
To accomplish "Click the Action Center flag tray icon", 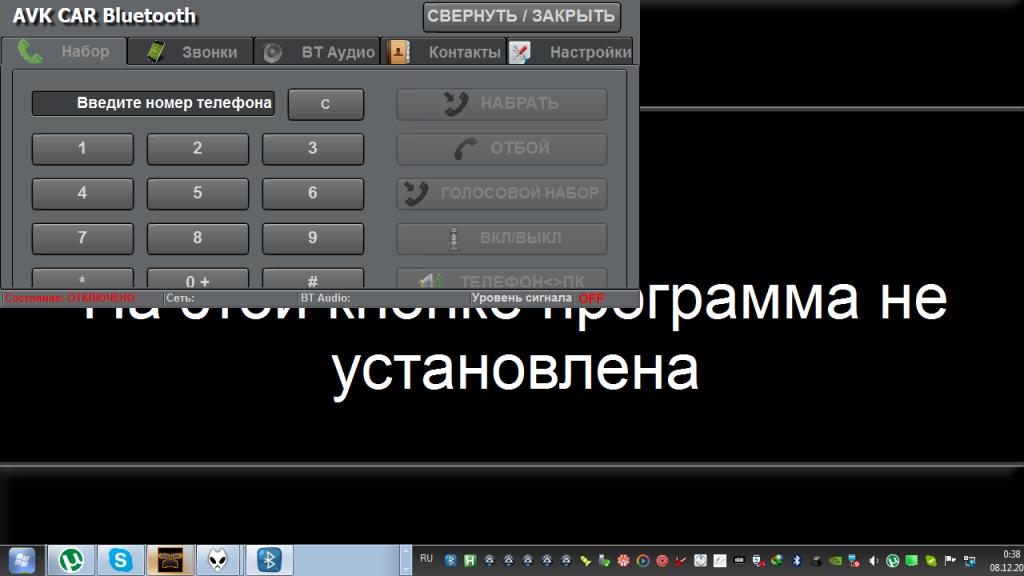I will [950, 560].
